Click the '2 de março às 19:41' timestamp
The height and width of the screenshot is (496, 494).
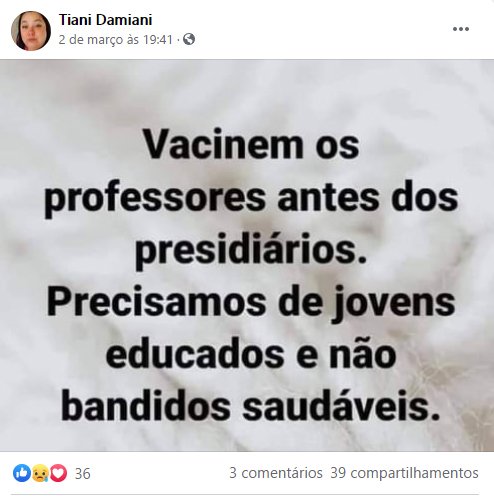[116, 40]
